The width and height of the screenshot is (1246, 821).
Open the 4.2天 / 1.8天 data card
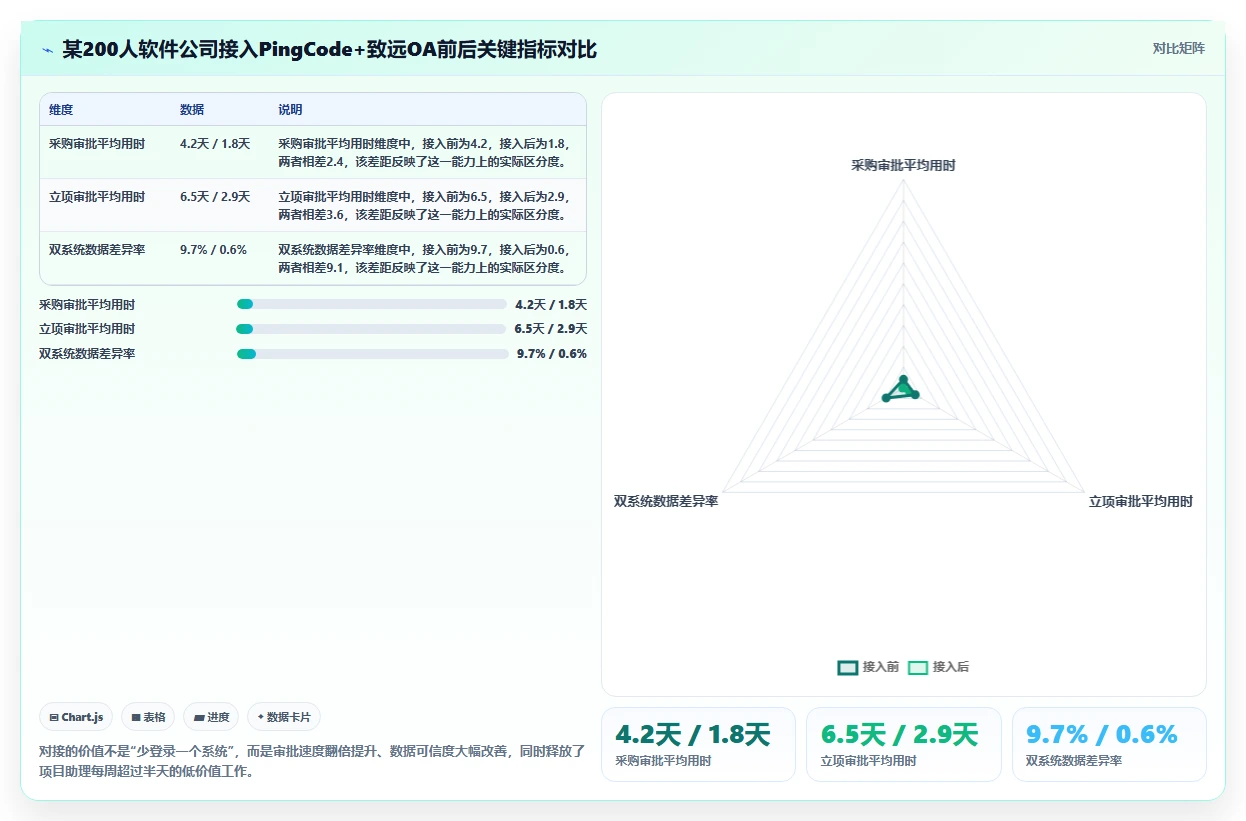(698, 744)
